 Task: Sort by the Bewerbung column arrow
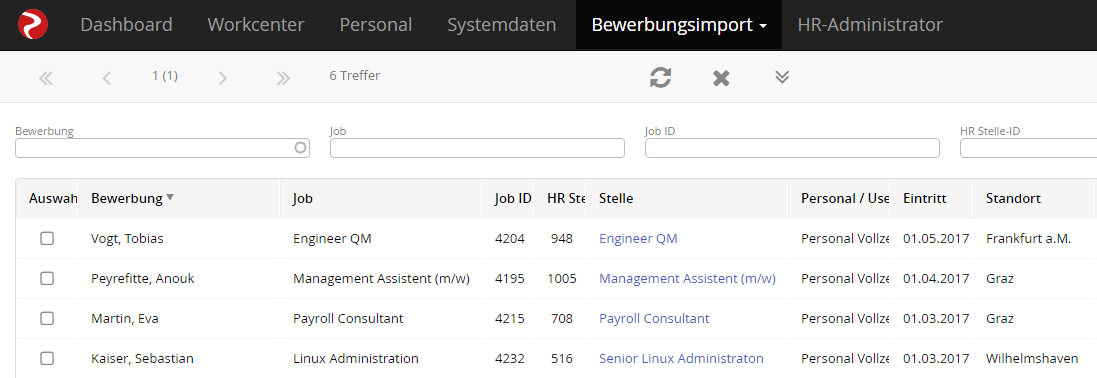[169, 198]
